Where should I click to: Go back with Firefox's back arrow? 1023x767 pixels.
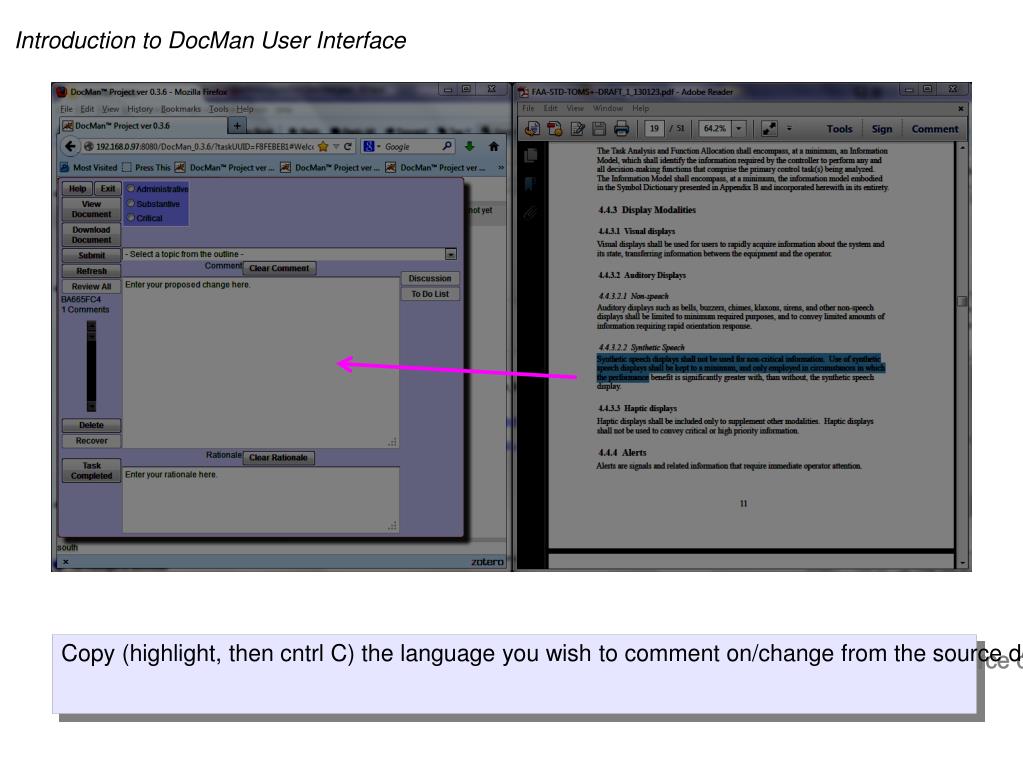tap(70, 147)
